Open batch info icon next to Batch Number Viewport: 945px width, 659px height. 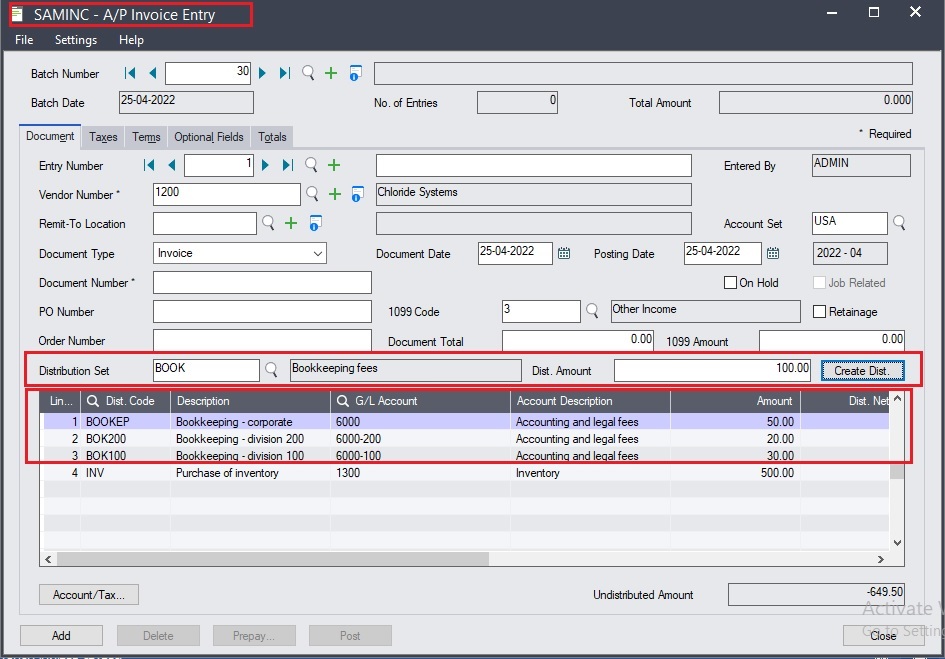tap(356, 74)
